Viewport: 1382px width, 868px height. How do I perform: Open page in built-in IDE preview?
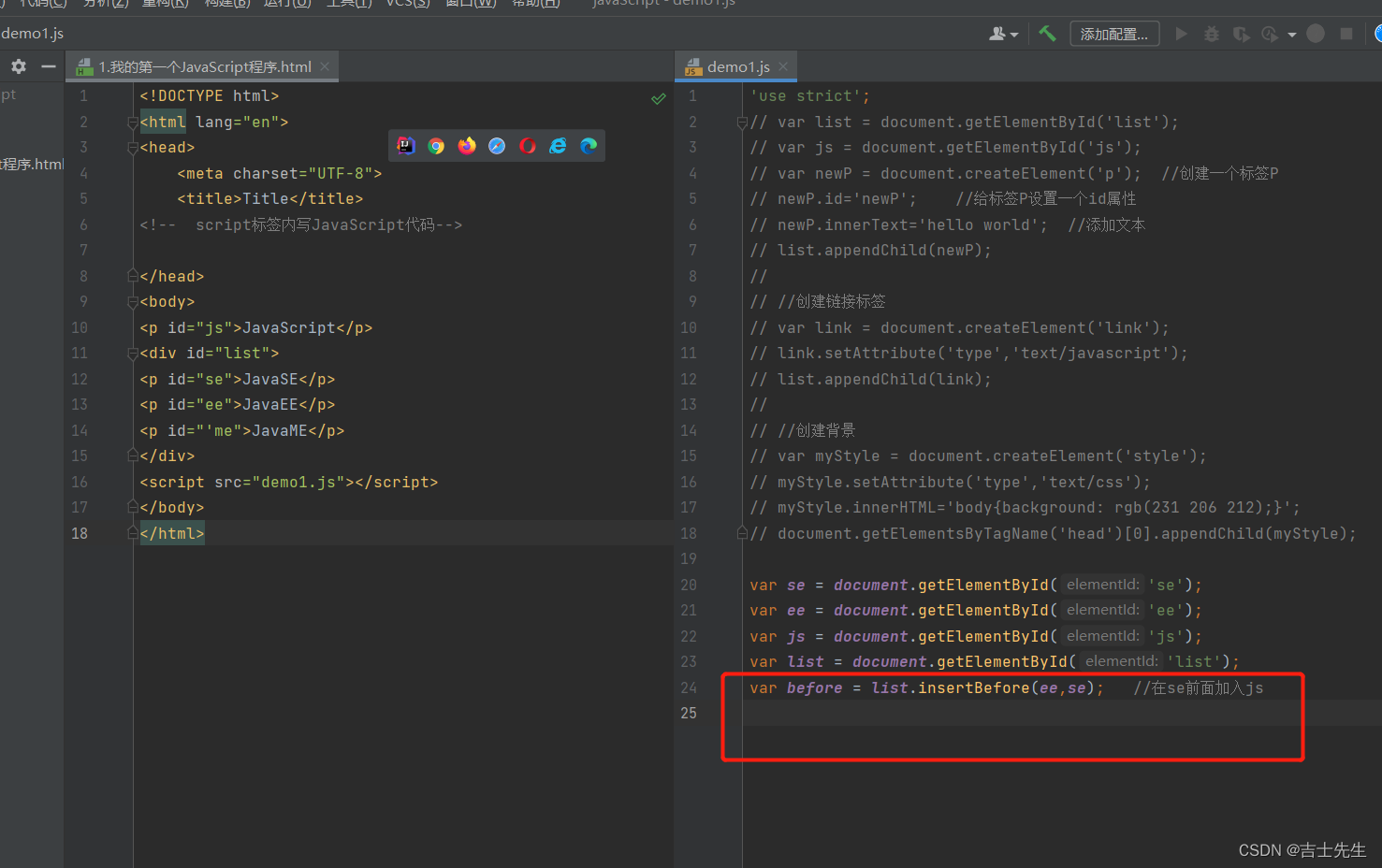pyautogui.click(x=406, y=146)
